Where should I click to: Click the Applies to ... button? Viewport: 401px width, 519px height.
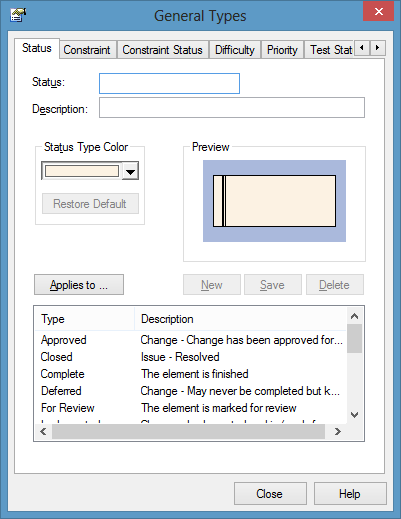[x=79, y=285]
